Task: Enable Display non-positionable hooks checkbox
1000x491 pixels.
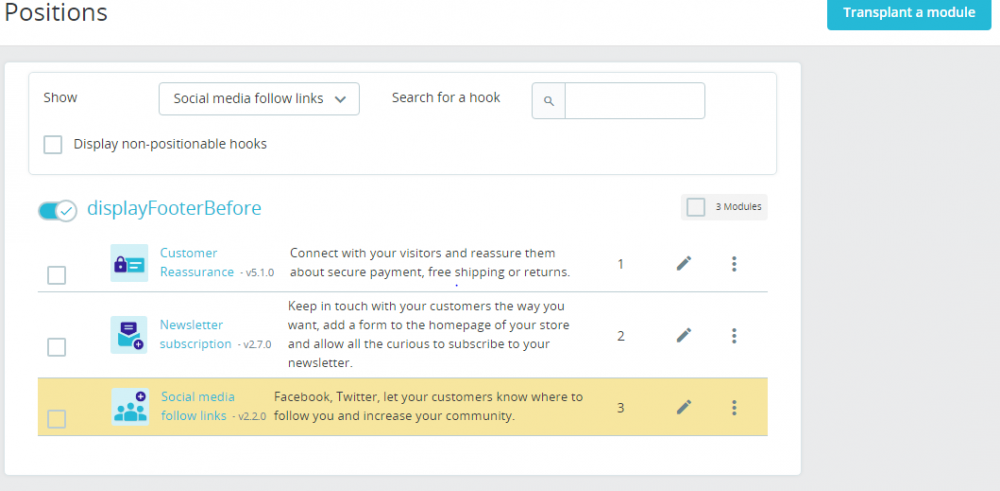Action: point(53,145)
